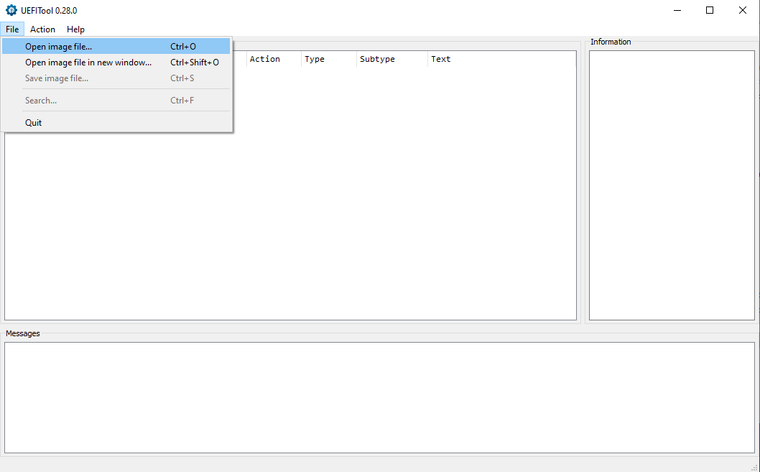Screen dimensions: 760x472
Task: Click the Type column header
Action: click(329, 59)
